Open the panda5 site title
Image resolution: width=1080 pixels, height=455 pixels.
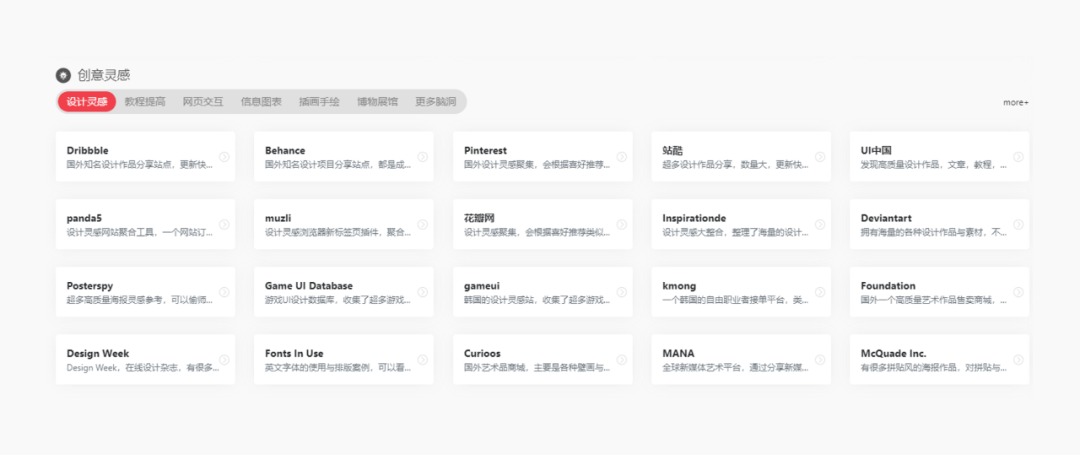pos(85,218)
